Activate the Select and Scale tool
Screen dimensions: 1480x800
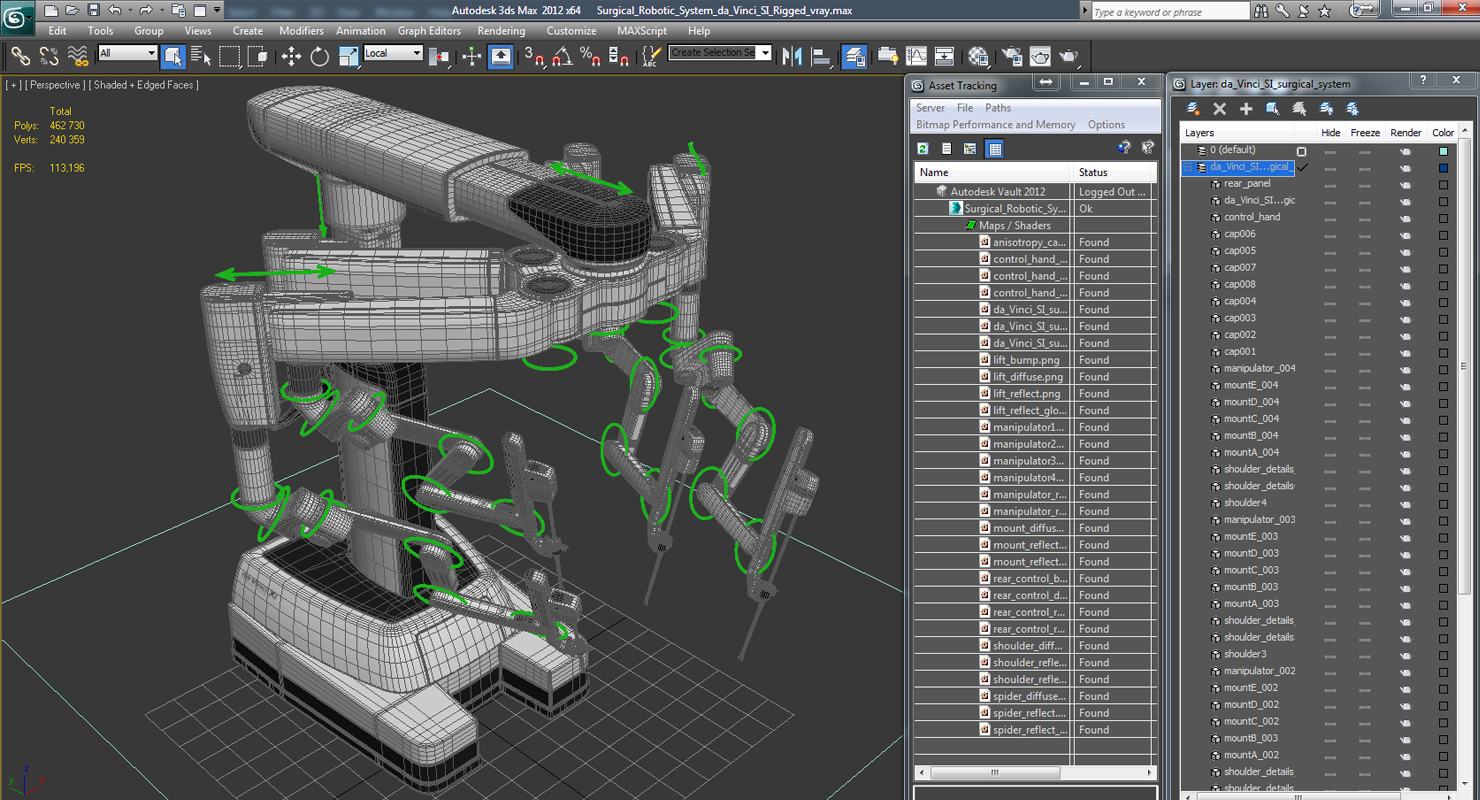click(x=348, y=56)
